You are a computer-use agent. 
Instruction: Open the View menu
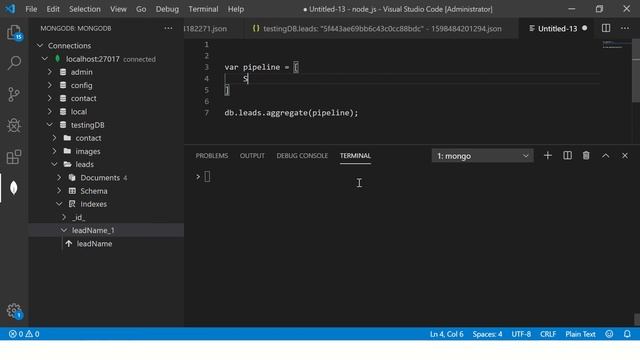pyautogui.click(x=118, y=9)
